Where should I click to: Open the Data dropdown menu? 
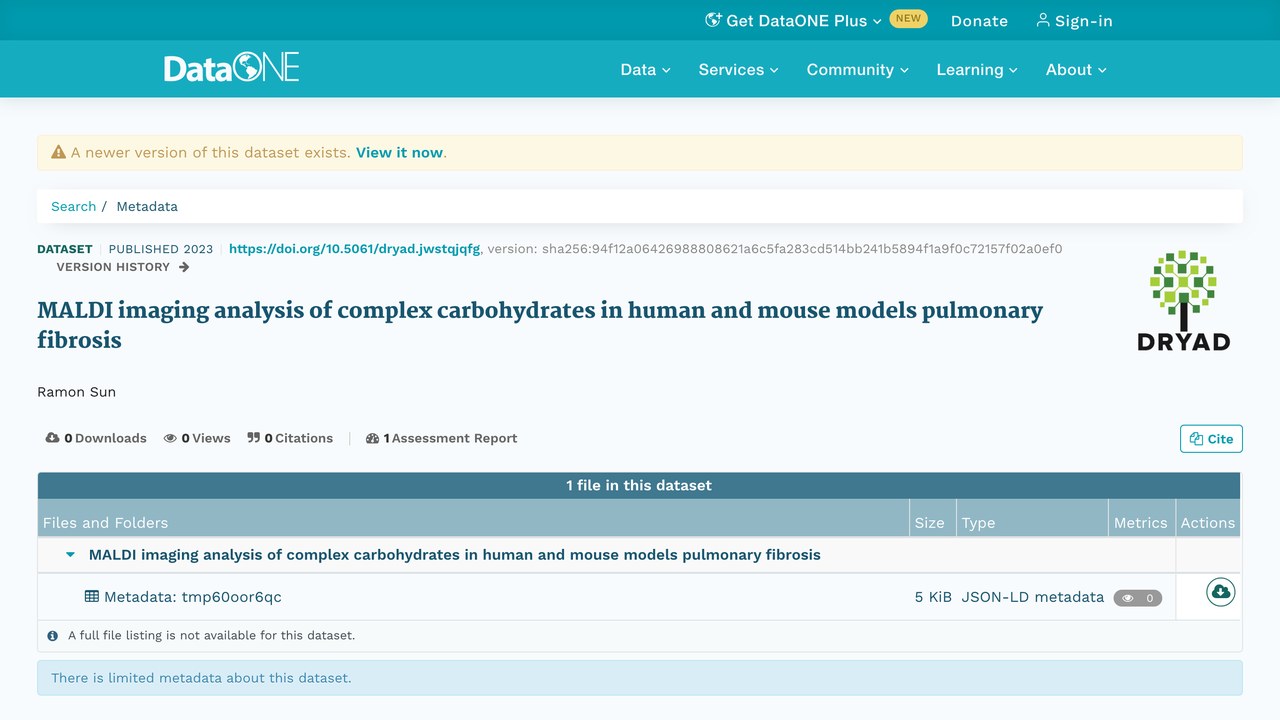click(645, 69)
